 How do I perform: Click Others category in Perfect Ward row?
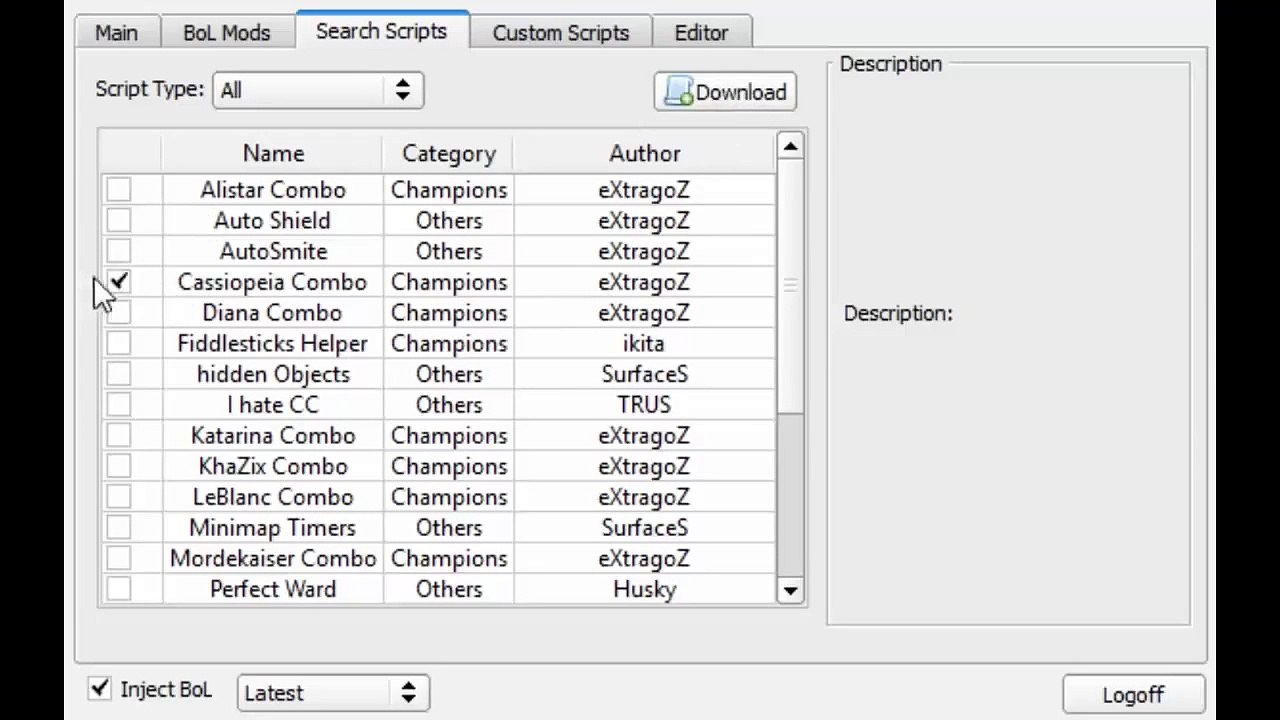click(449, 589)
